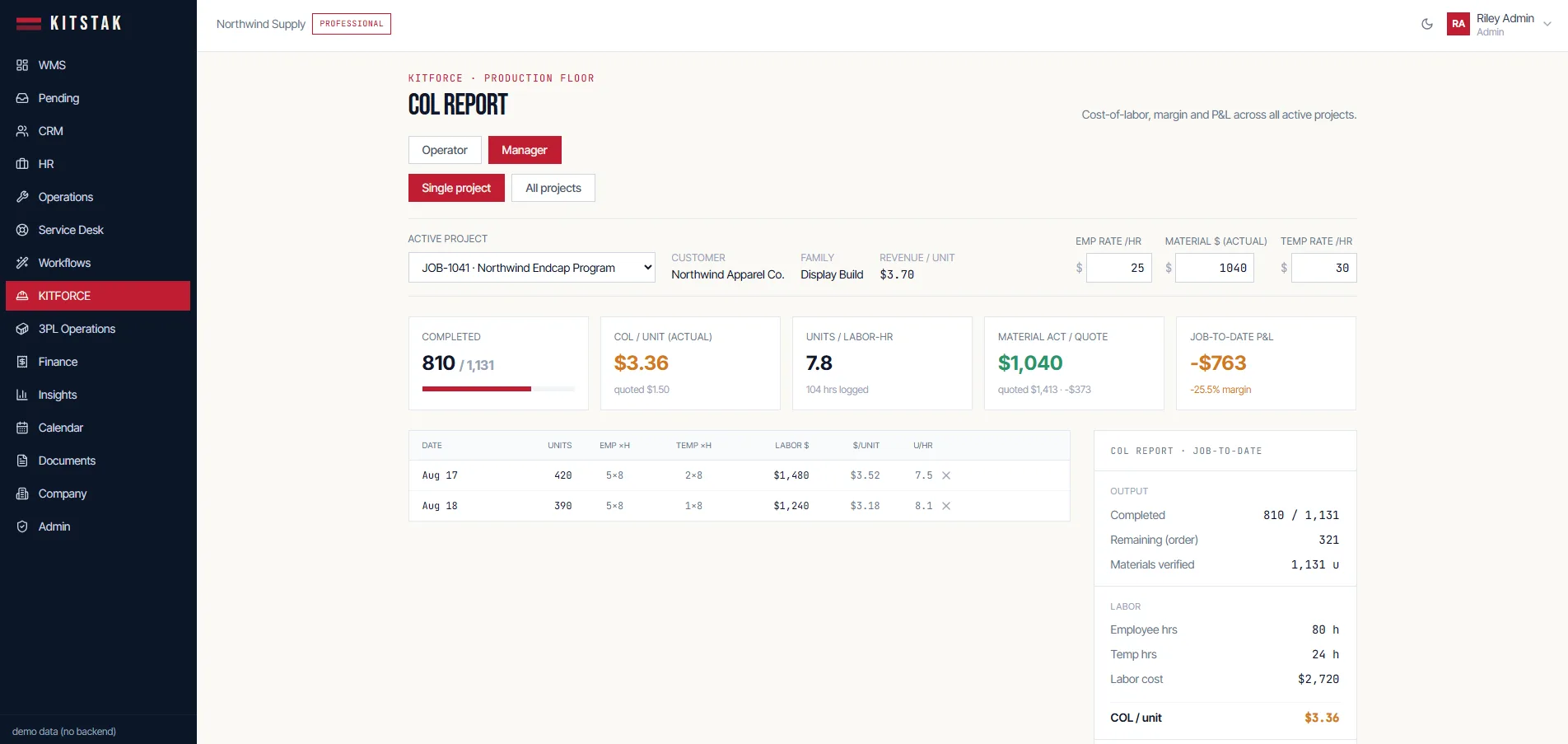
Task: Click the Calendar icon in sidebar
Action: click(x=22, y=428)
